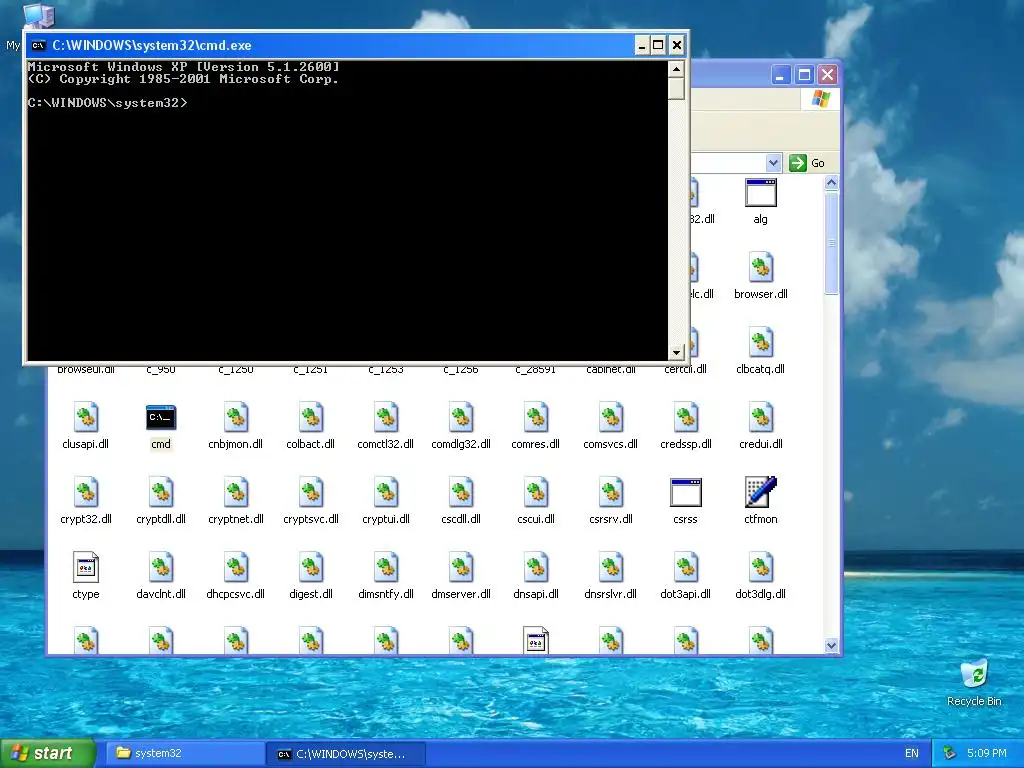Viewport: 1024px width, 768px height.
Task: Select the dnsrslvr.dll file icon
Action: pyautogui.click(x=611, y=568)
